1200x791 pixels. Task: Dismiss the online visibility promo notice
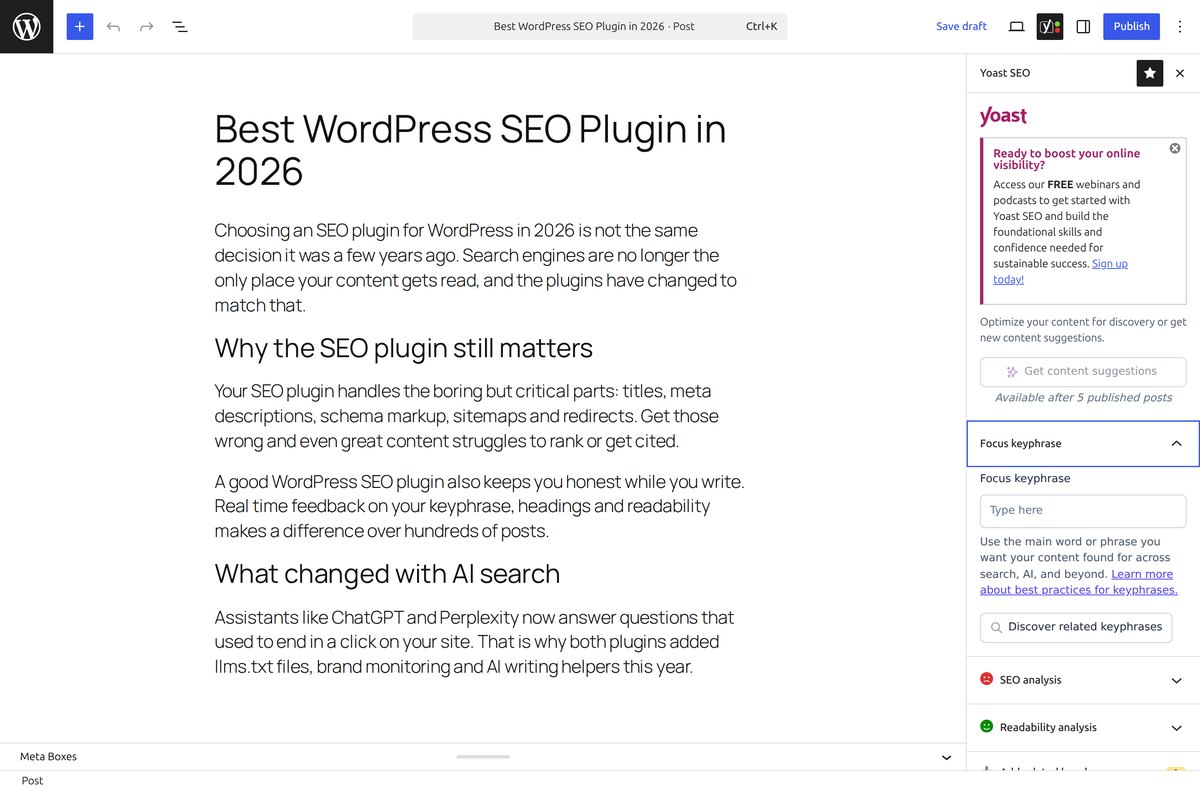[1175, 148]
